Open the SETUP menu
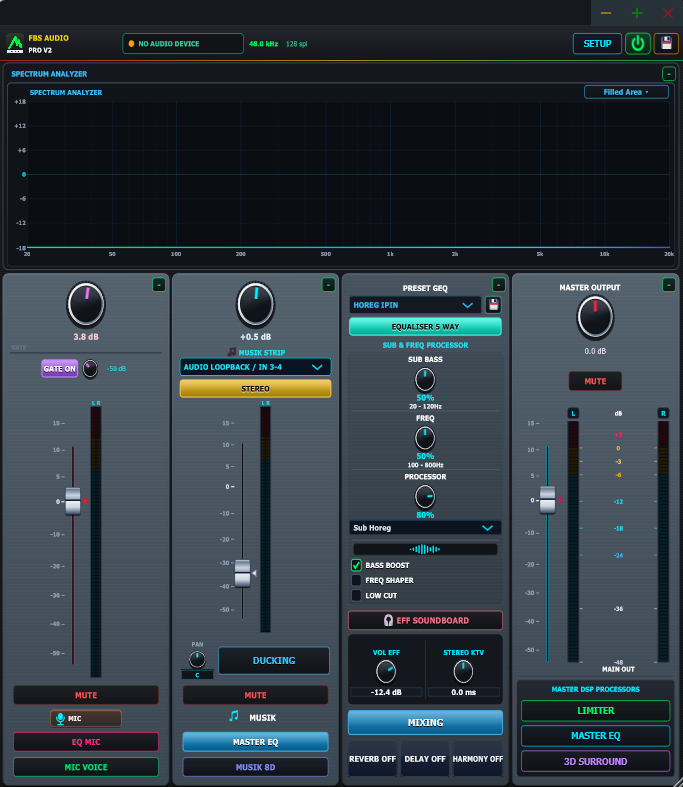The image size is (683, 787). pos(597,44)
